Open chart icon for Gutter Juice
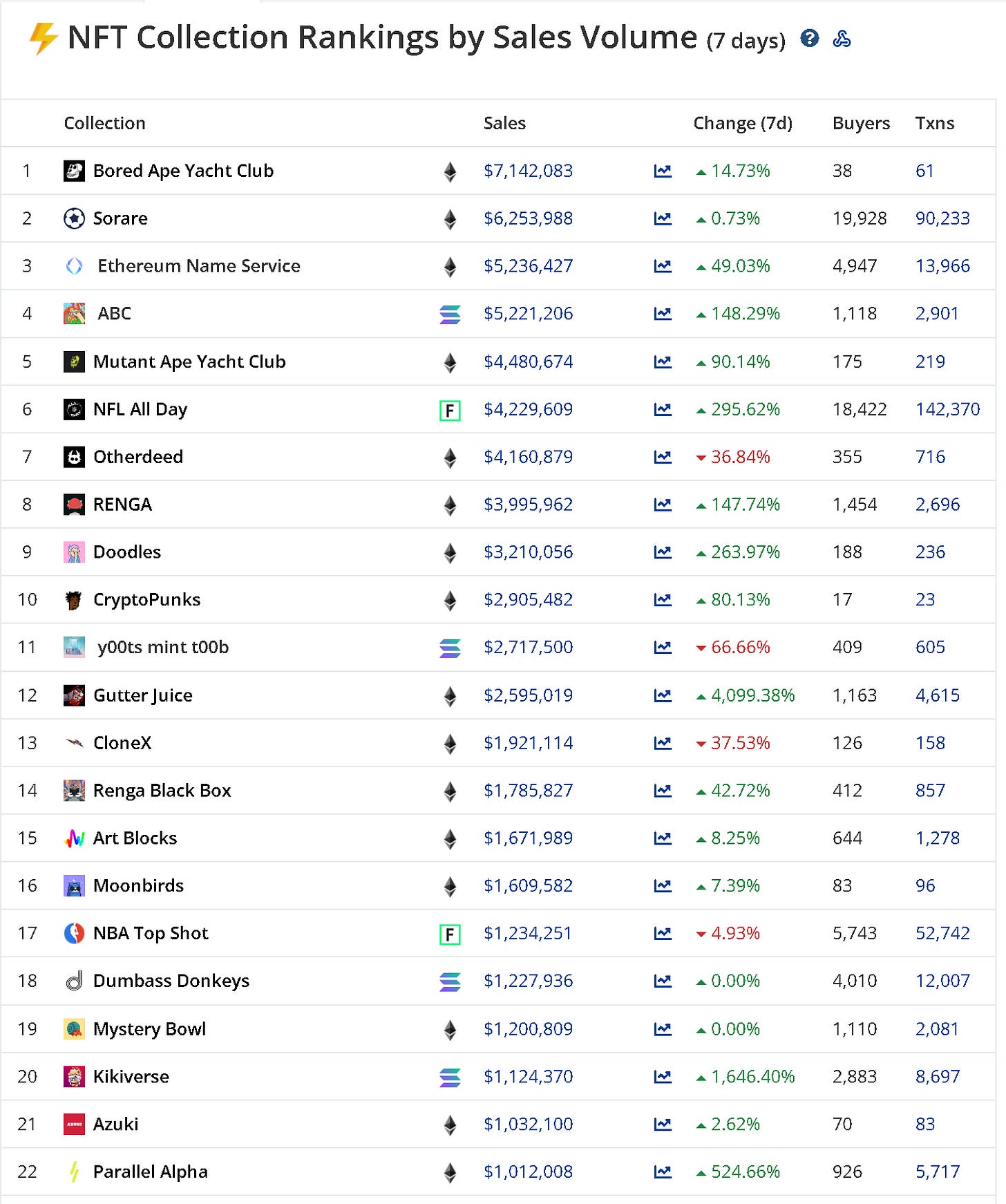This screenshot has width=1006, height=1204. point(663,695)
